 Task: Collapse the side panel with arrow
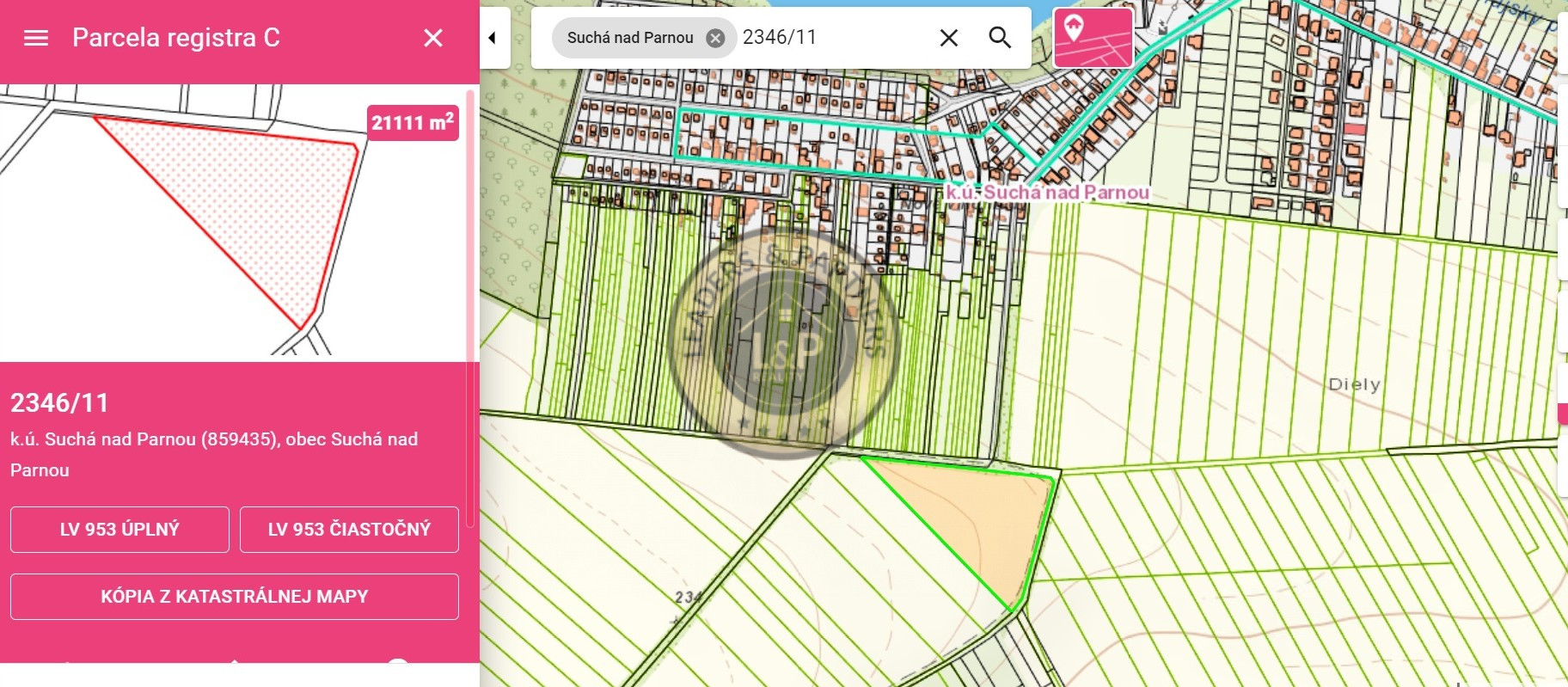pos(493,38)
